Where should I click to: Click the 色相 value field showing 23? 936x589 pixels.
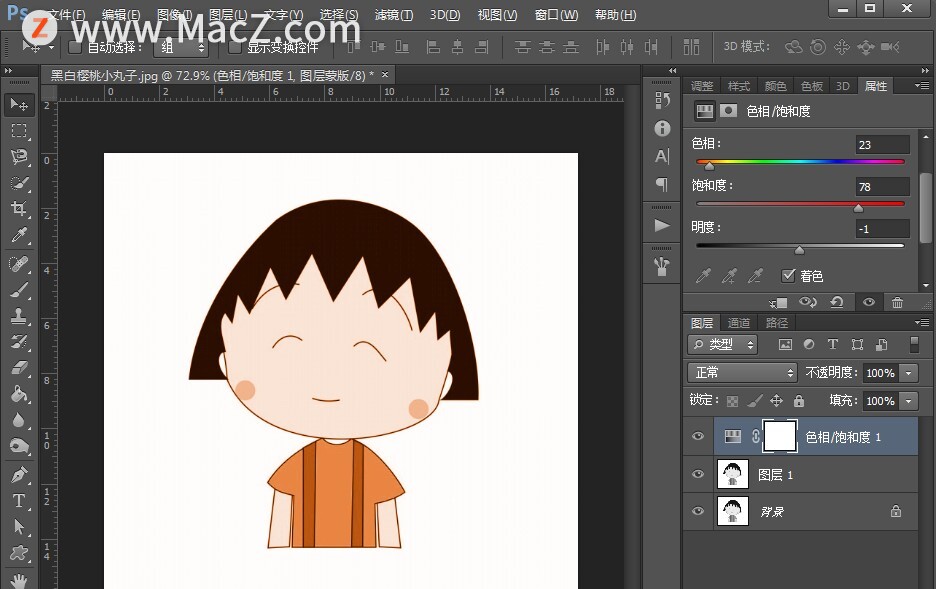pyautogui.click(x=882, y=144)
